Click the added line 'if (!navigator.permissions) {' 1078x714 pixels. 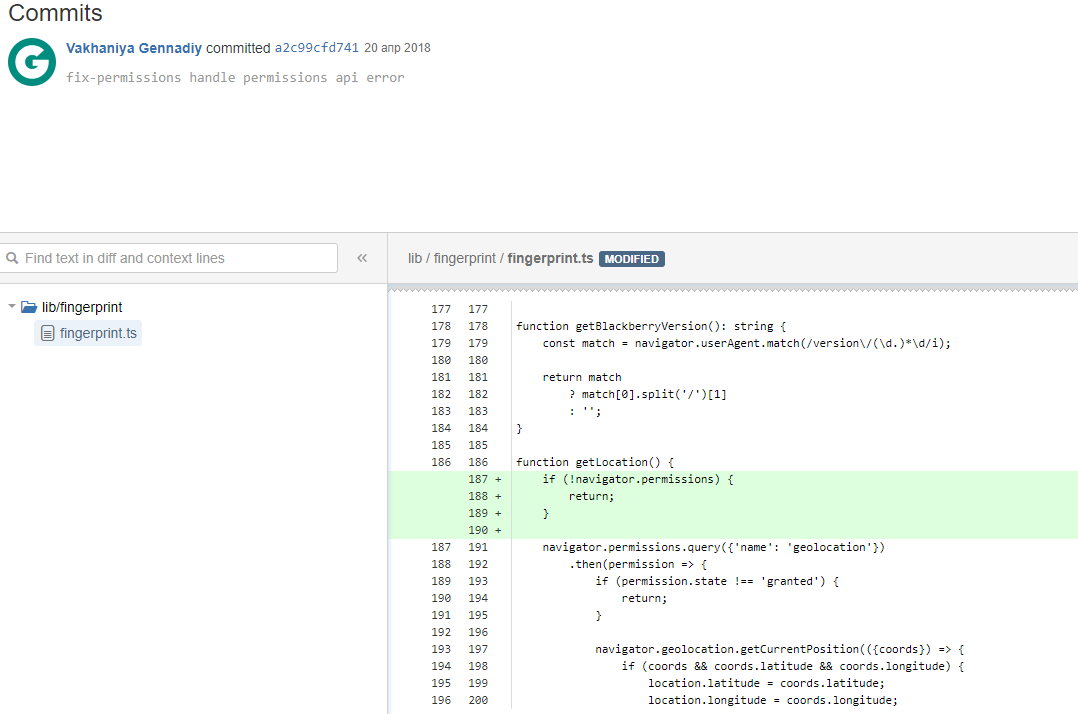click(x=637, y=479)
